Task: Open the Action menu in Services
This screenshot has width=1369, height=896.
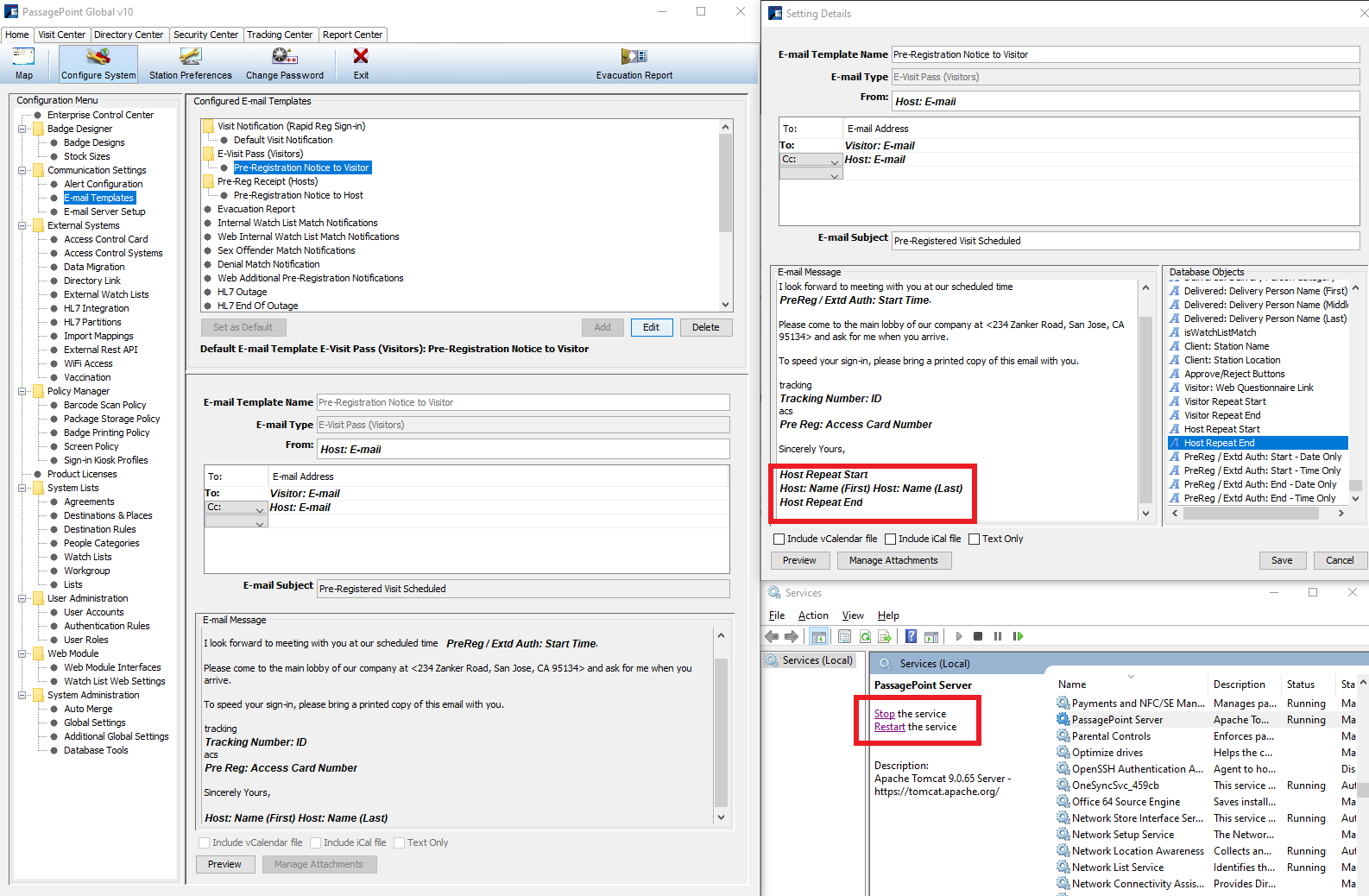Action: click(813, 615)
